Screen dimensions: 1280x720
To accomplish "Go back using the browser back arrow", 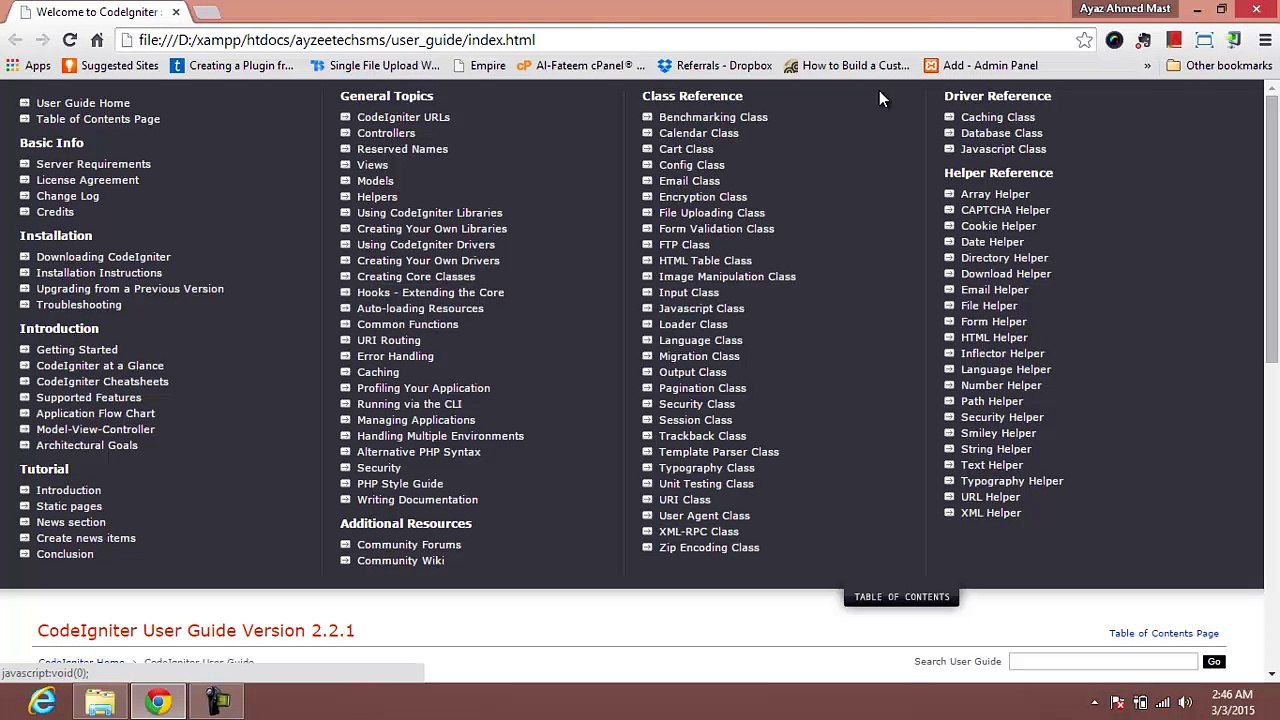I will click(x=15, y=40).
